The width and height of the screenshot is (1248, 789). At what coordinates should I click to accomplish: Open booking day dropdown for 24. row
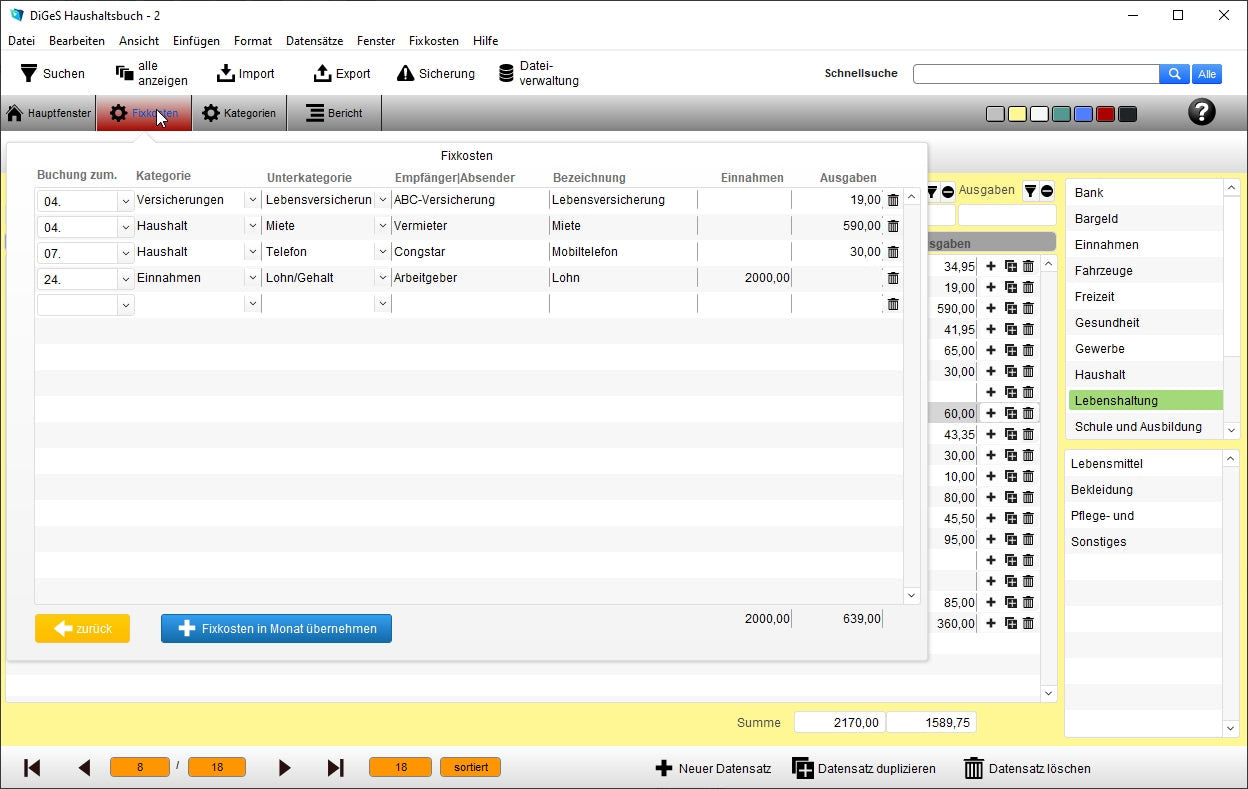tap(126, 278)
